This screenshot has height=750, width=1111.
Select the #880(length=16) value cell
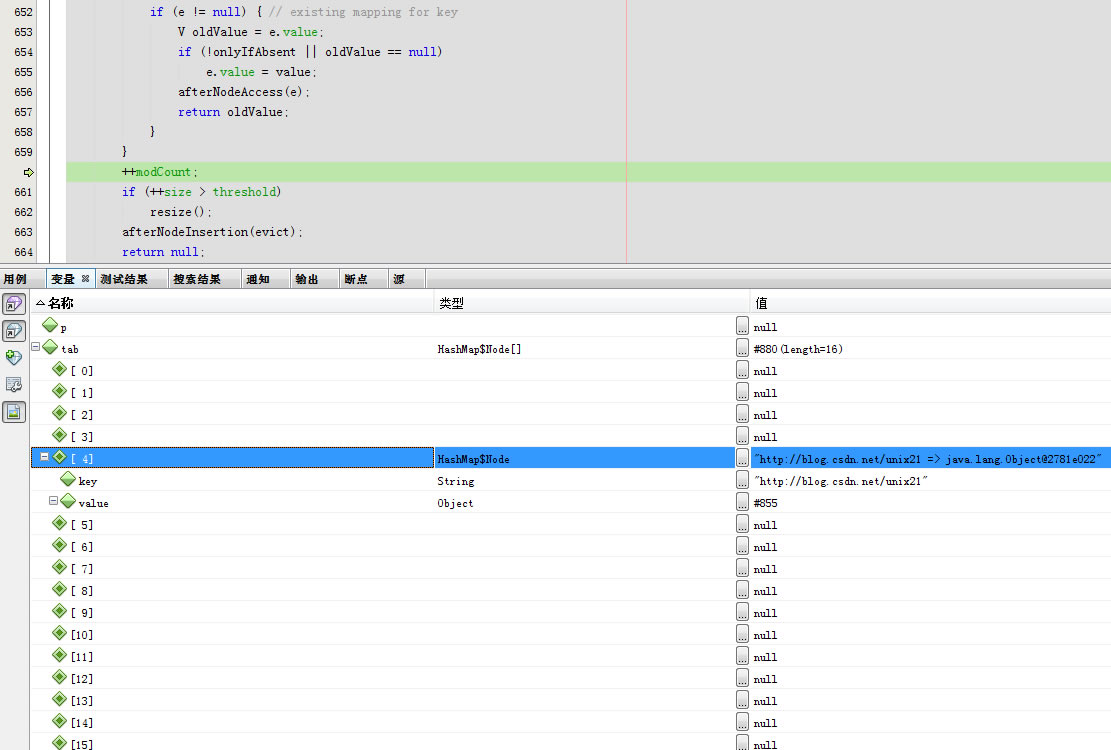(x=798, y=349)
